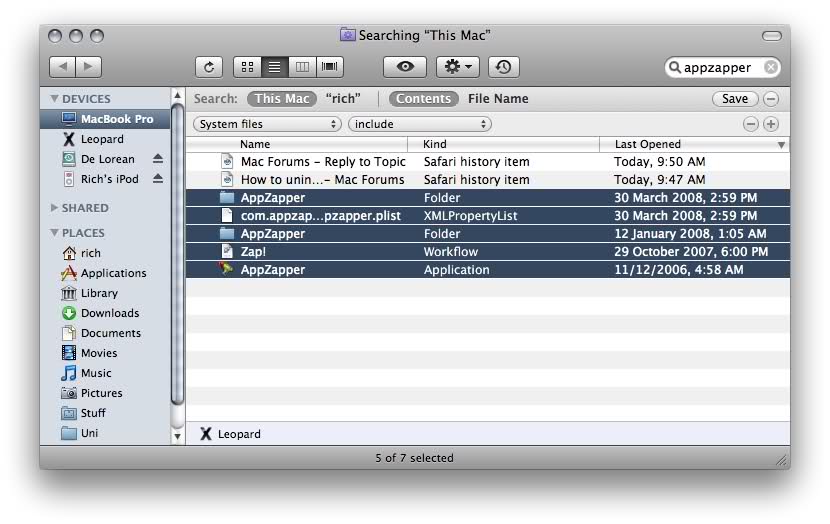Click the Safari history icon beside Mac Forums – Reply

[x=227, y=161]
